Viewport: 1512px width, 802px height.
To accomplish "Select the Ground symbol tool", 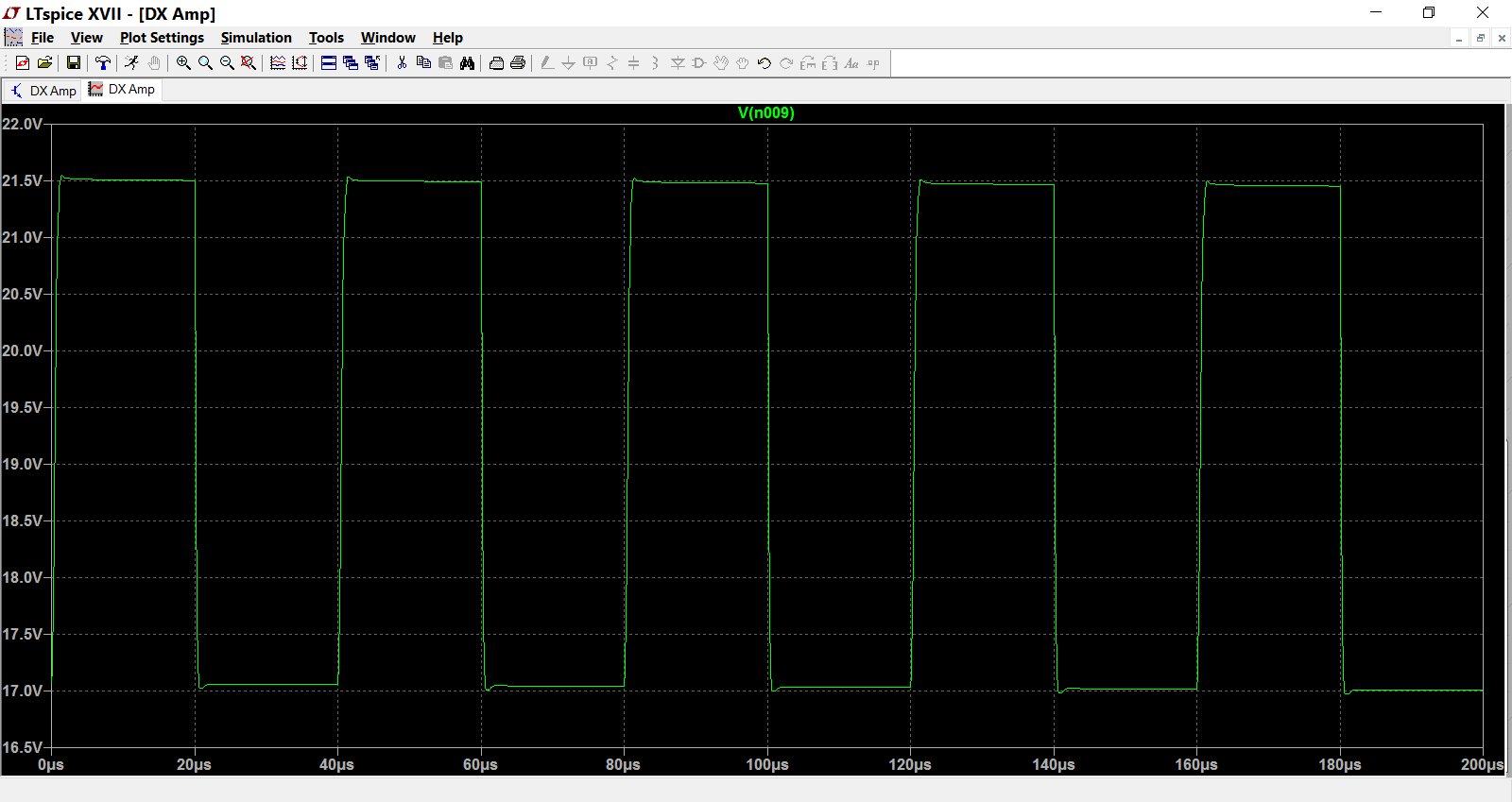I will [x=568, y=63].
